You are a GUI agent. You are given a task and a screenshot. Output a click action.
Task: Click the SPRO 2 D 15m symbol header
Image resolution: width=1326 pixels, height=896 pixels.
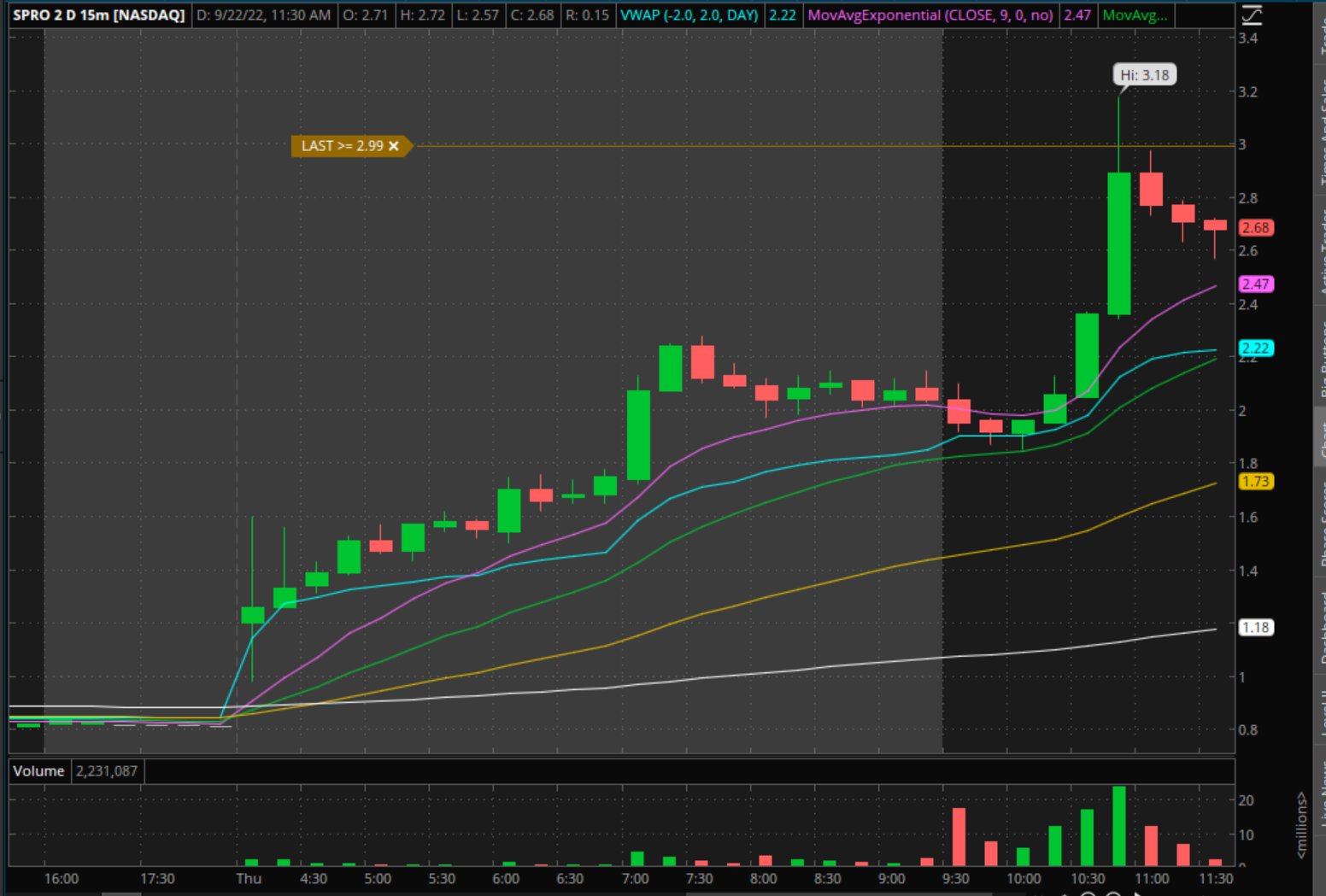pyautogui.click(x=99, y=15)
